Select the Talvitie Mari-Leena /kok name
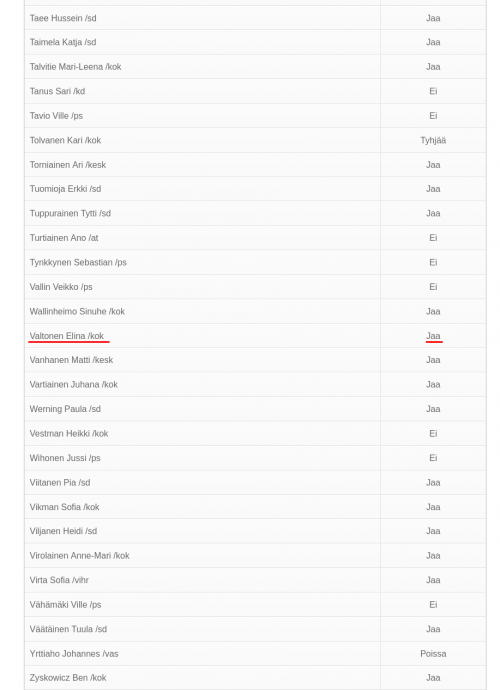This screenshot has width=500, height=690. tap(75, 67)
